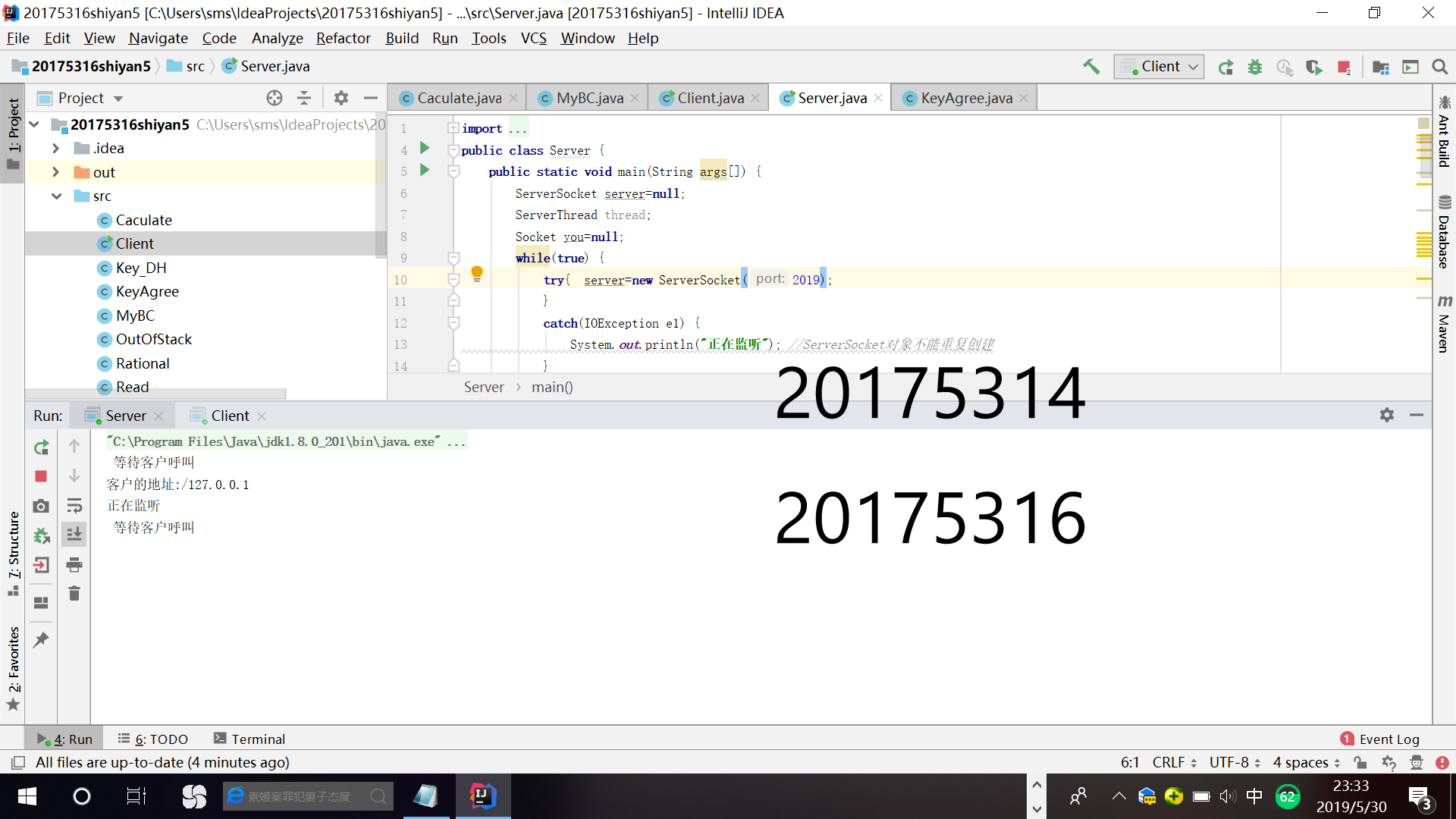Click the Debug bug icon in toolbar
Screen dimensions: 1456x819
pyautogui.click(x=1255, y=67)
